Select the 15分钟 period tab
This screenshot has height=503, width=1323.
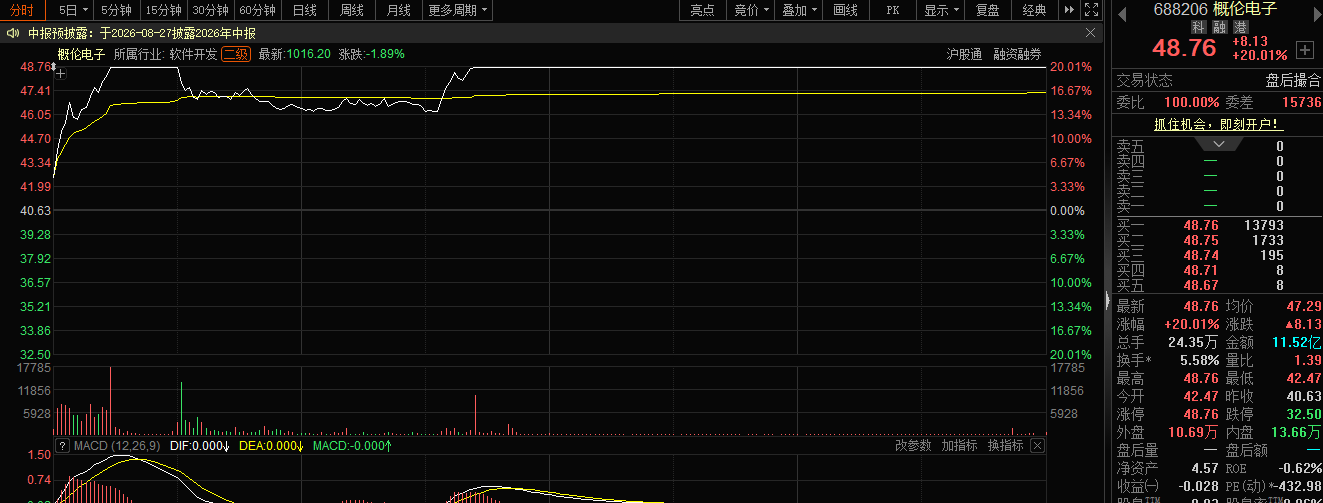click(164, 10)
